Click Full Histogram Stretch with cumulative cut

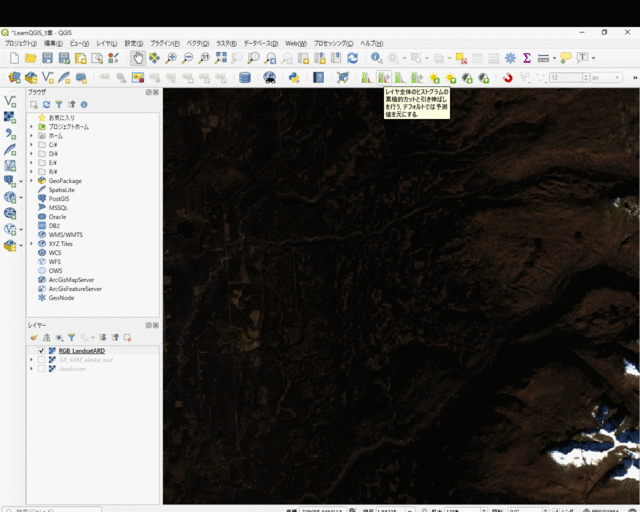tap(384, 77)
